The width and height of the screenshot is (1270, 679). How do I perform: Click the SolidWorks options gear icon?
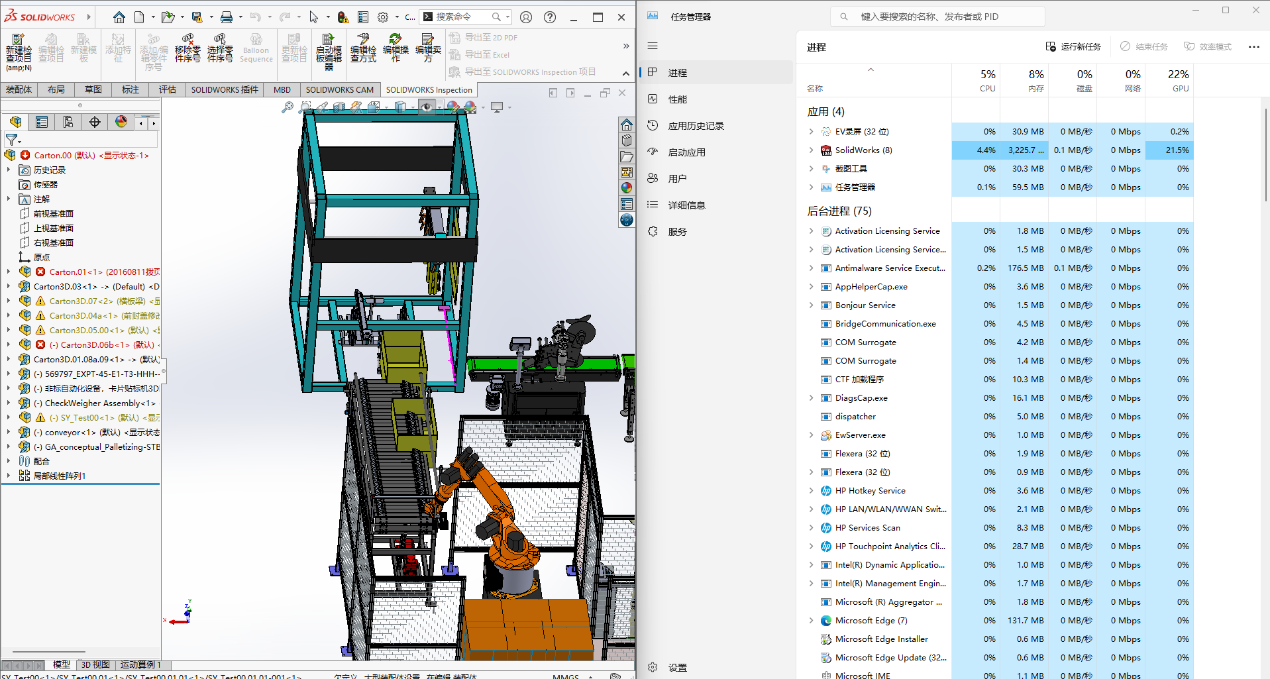point(382,17)
